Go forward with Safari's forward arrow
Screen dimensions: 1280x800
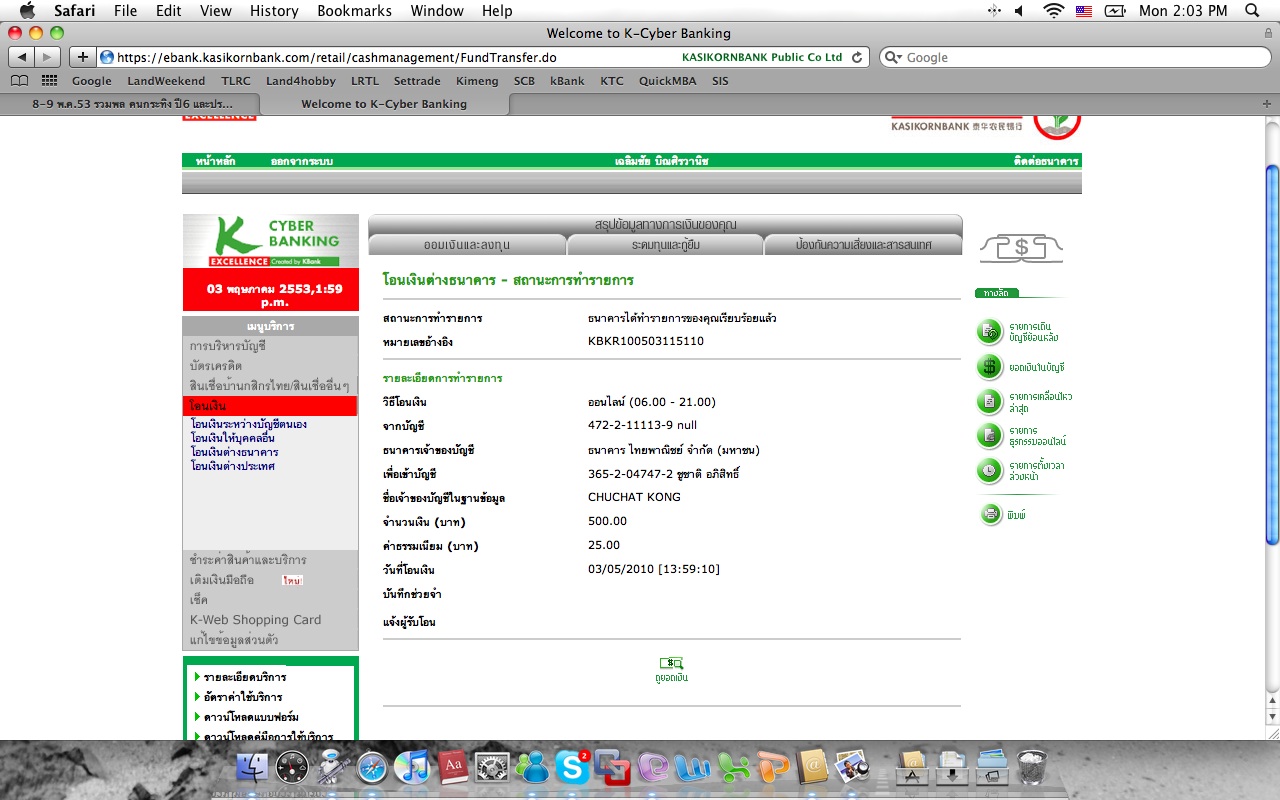click(x=48, y=57)
